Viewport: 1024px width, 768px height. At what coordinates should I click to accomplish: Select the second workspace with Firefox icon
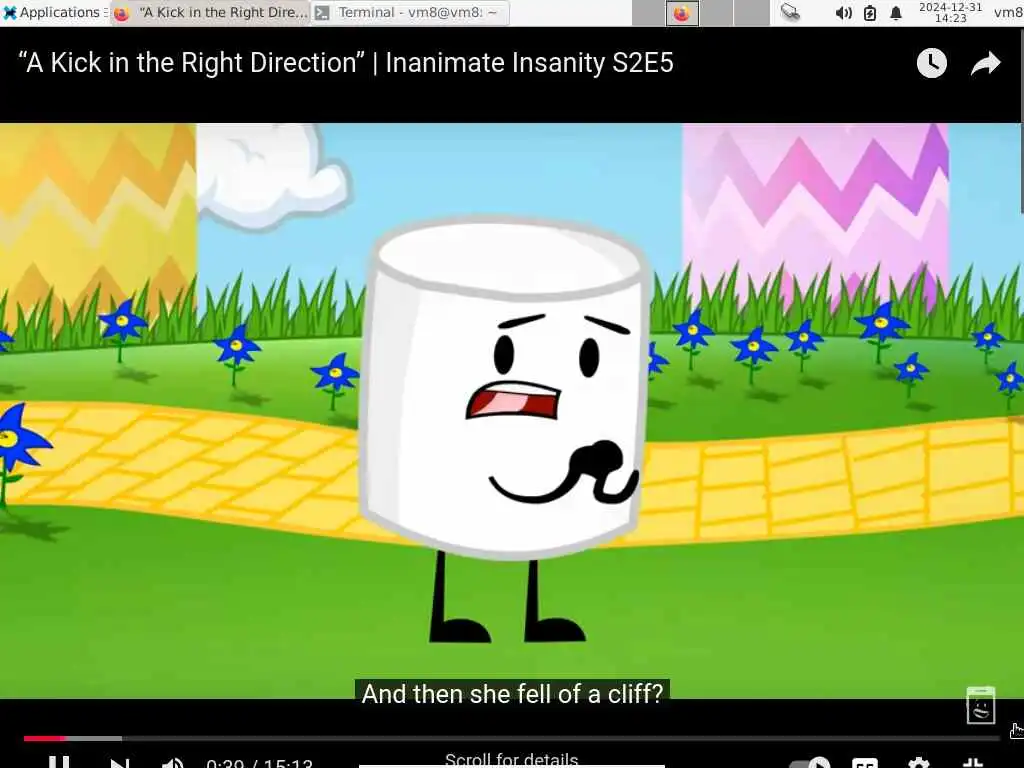point(682,13)
